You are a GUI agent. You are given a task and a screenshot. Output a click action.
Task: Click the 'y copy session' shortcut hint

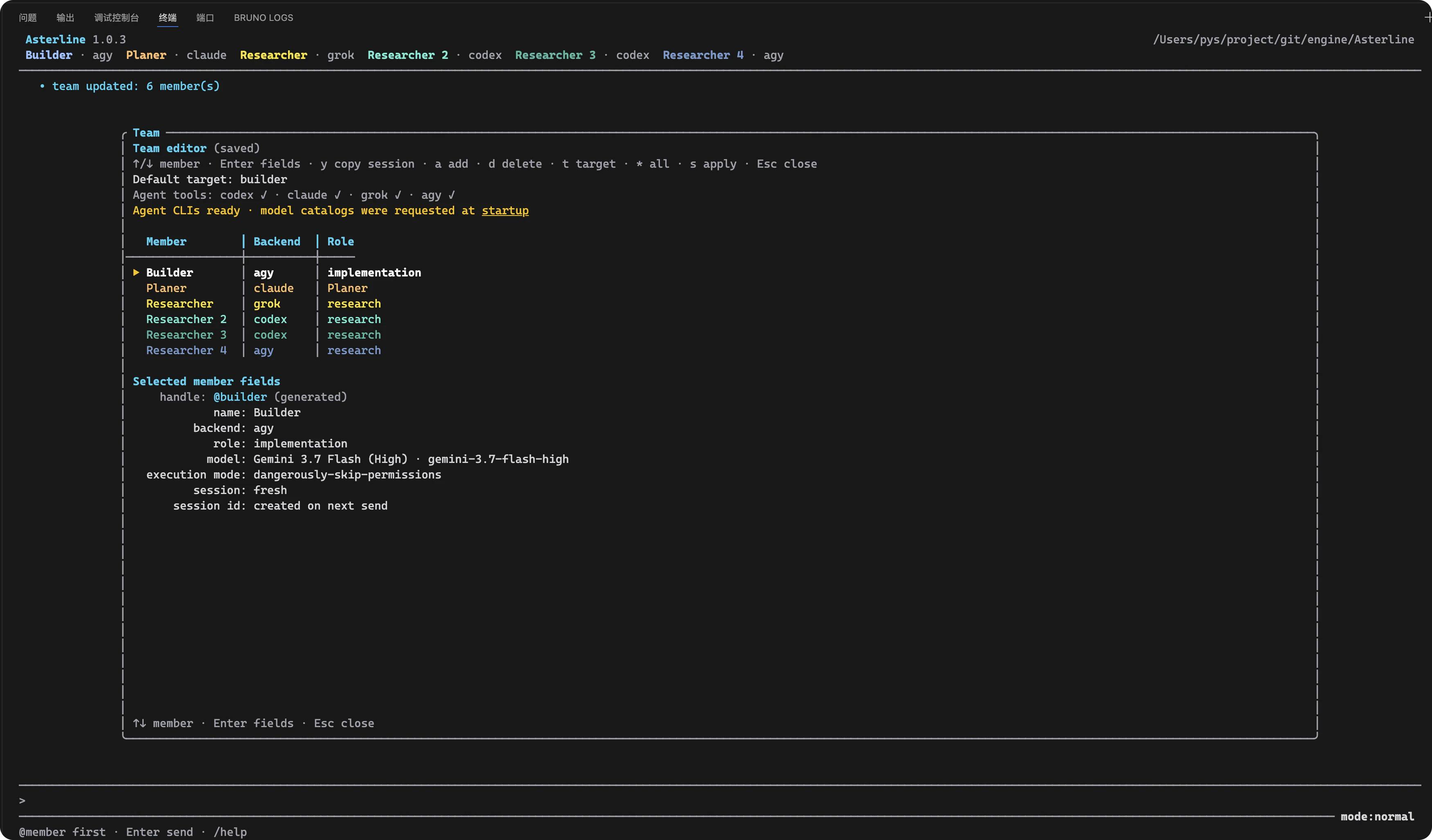pyautogui.click(x=367, y=164)
